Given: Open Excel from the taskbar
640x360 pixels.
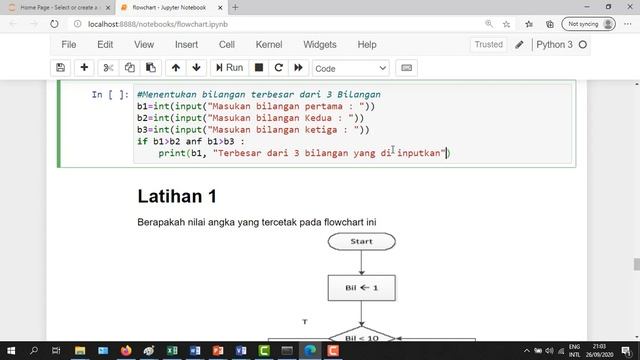Looking at the screenshot, I should 172,351.
